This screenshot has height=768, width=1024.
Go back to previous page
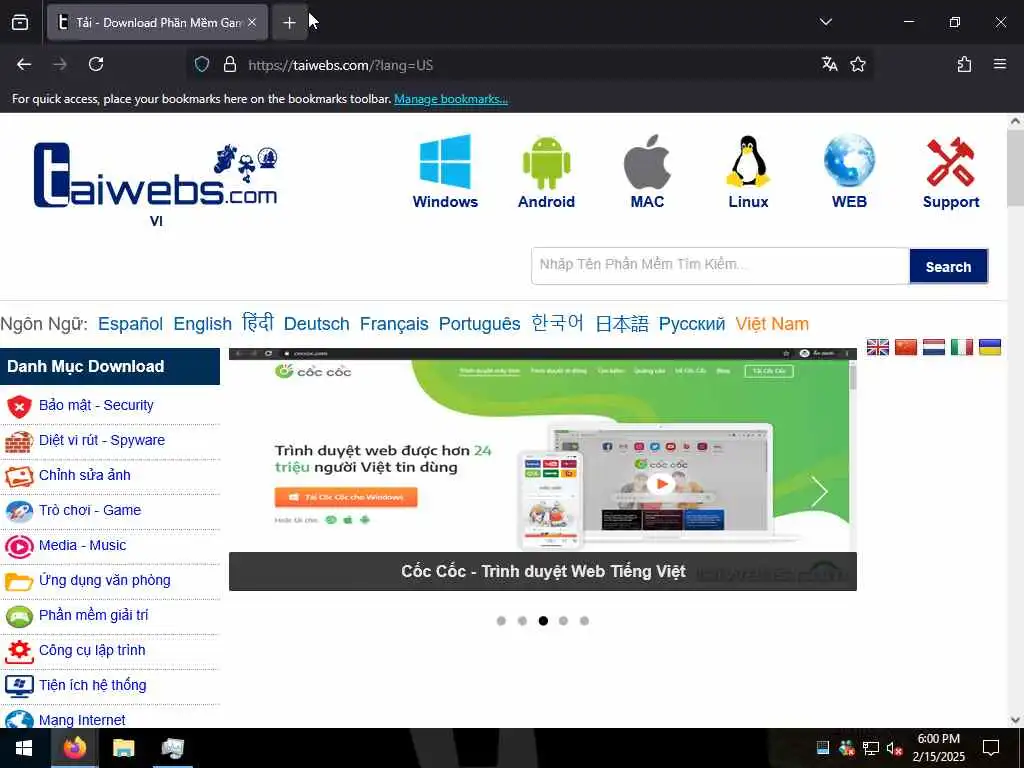(24, 64)
